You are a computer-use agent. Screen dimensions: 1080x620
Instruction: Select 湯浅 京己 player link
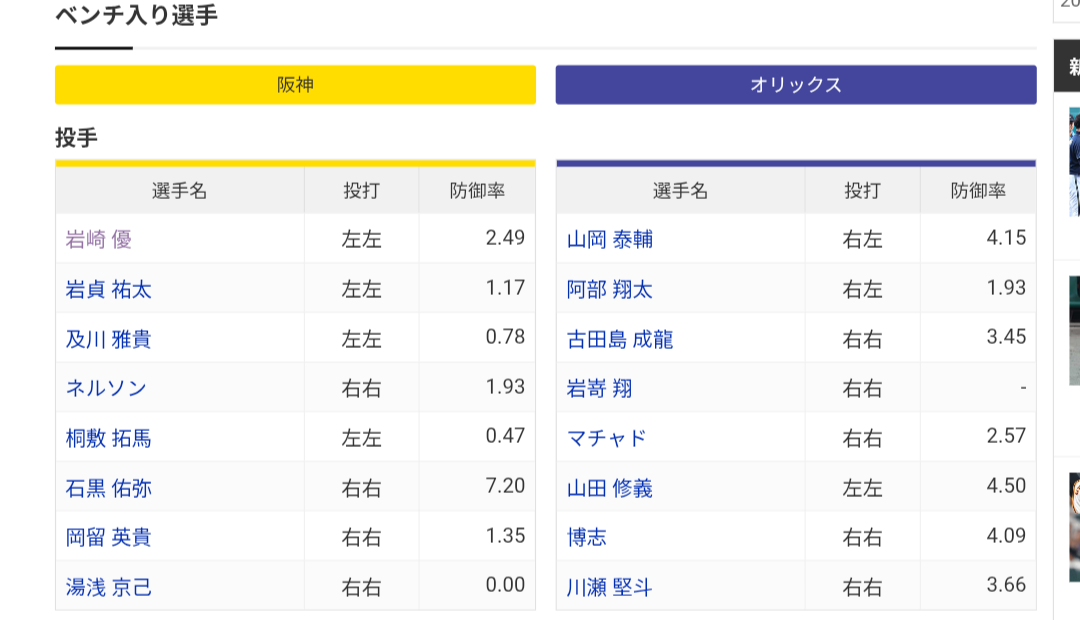[108, 587]
